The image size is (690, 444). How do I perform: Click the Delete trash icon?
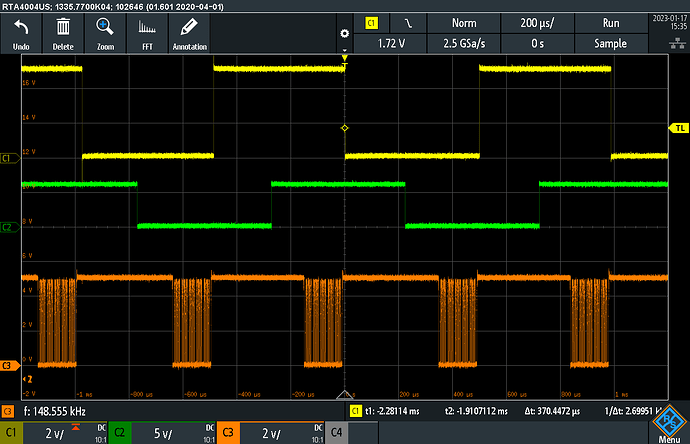coord(62,32)
